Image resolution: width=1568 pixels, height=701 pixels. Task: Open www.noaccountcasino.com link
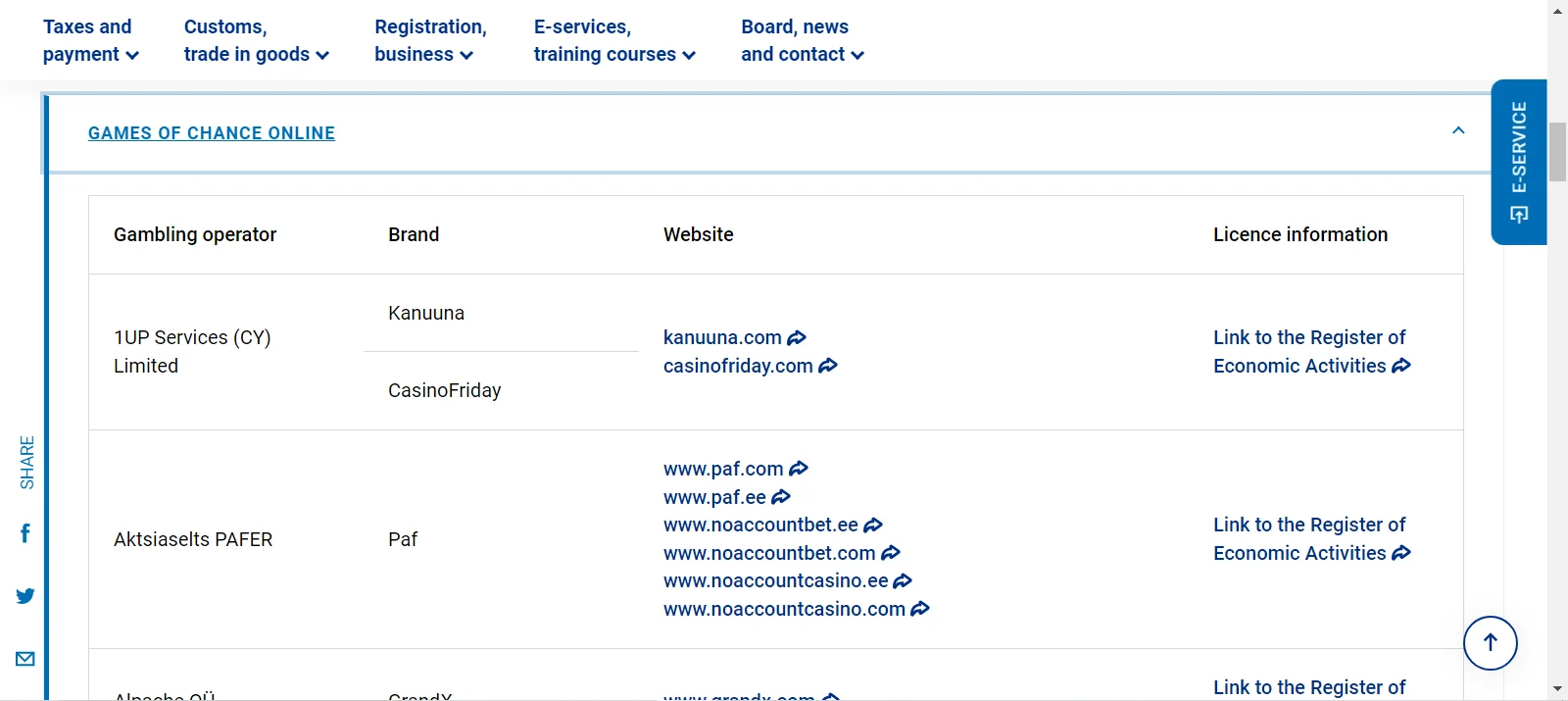tap(796, 609)
